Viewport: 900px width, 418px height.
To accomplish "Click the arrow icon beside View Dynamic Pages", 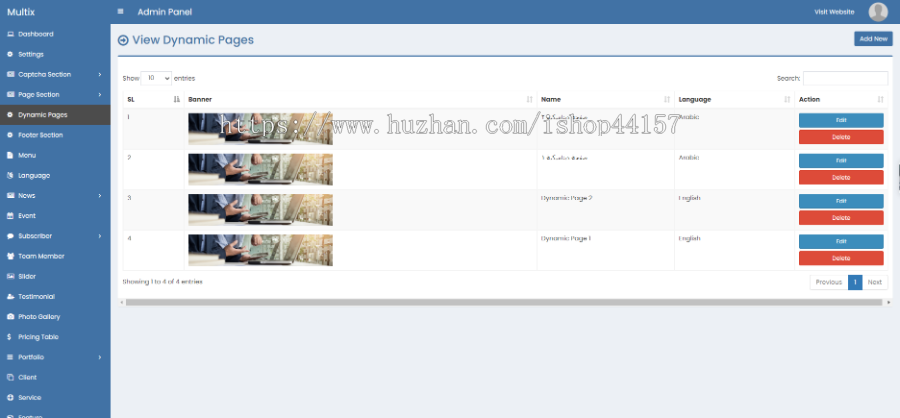I will pyautogui.click(x=123, y=40).
